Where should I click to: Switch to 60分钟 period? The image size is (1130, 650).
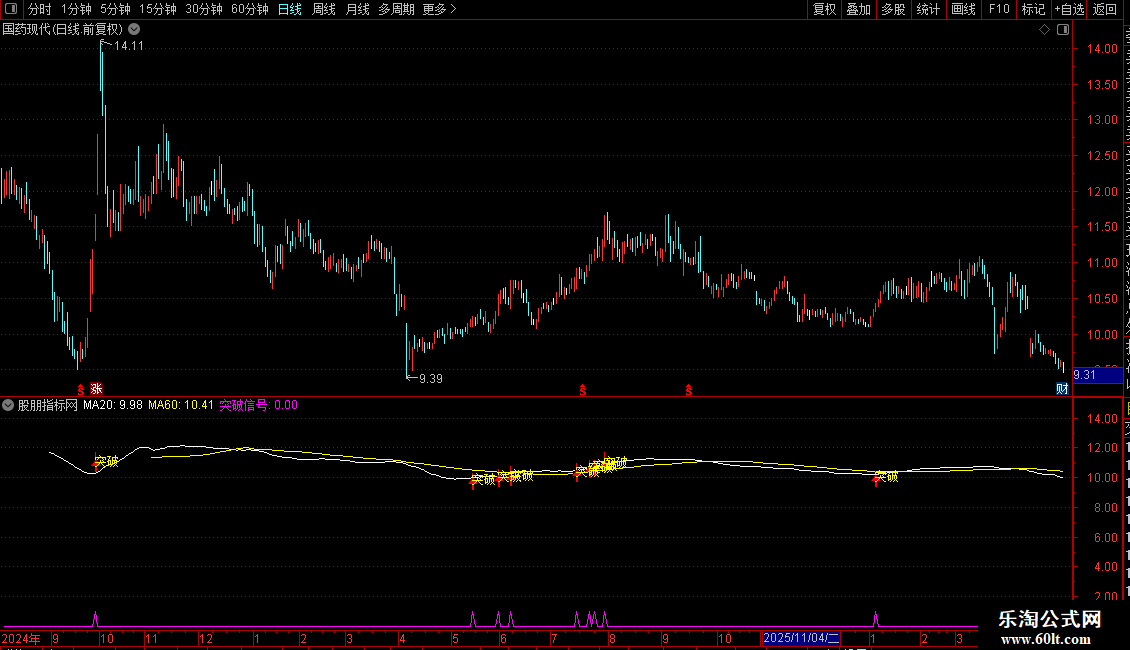[250, 9]
